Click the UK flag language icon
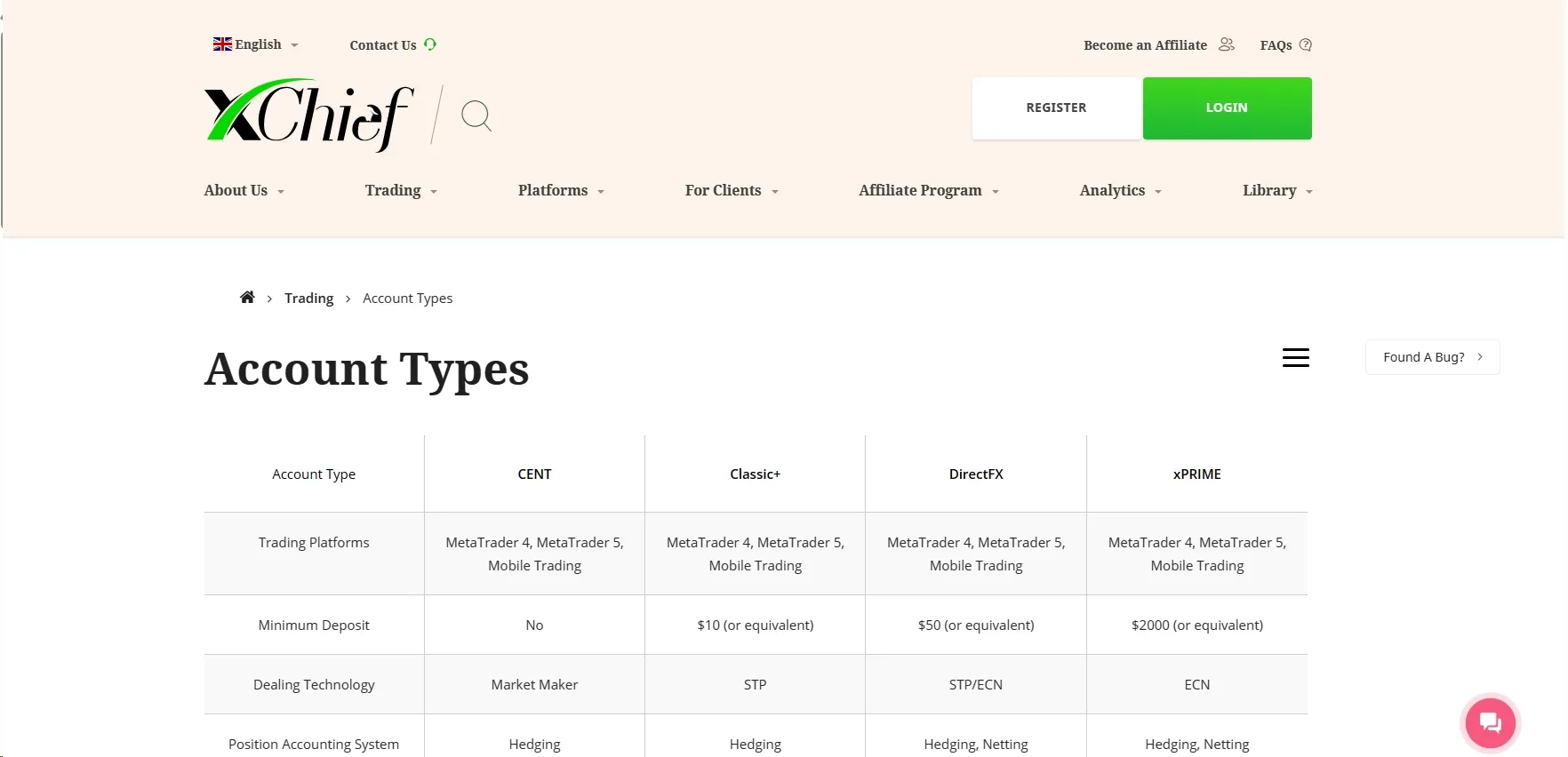This screenshot has height=757, width=1568. [222, 44]
